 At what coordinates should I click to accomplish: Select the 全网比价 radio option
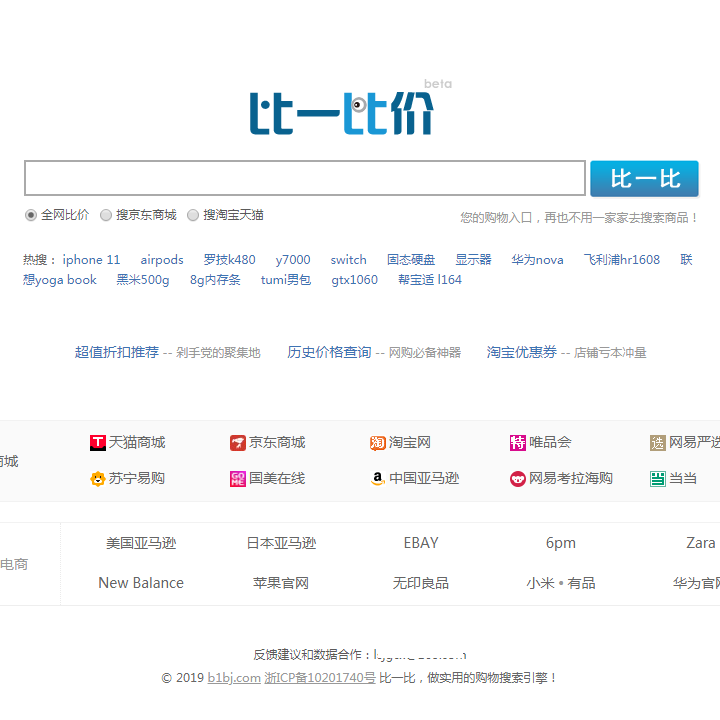(31, 215)
